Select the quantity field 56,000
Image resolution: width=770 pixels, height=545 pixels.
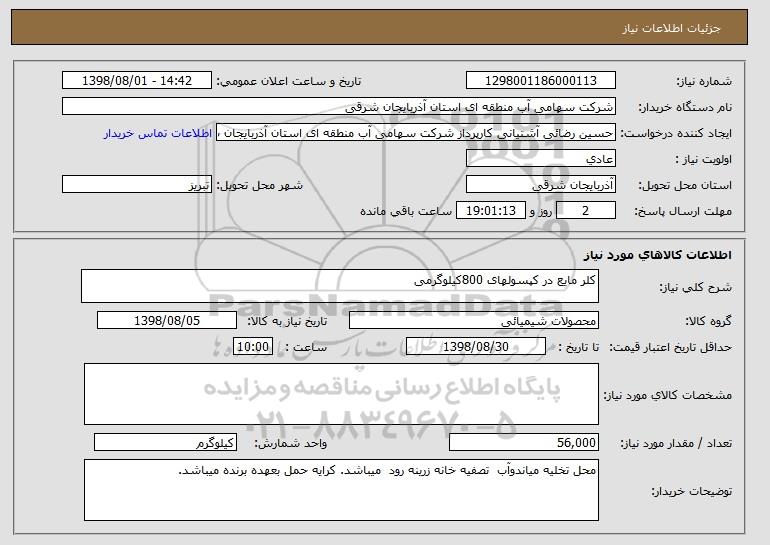point(524,442)
